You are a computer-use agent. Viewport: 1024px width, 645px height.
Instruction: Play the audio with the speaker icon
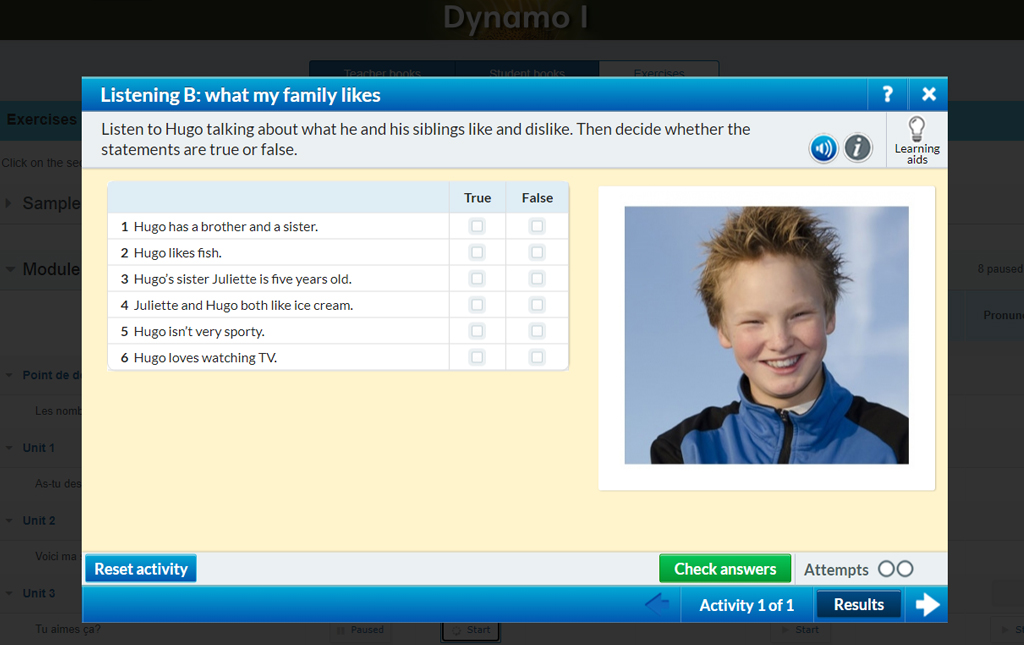pos(823,149)
